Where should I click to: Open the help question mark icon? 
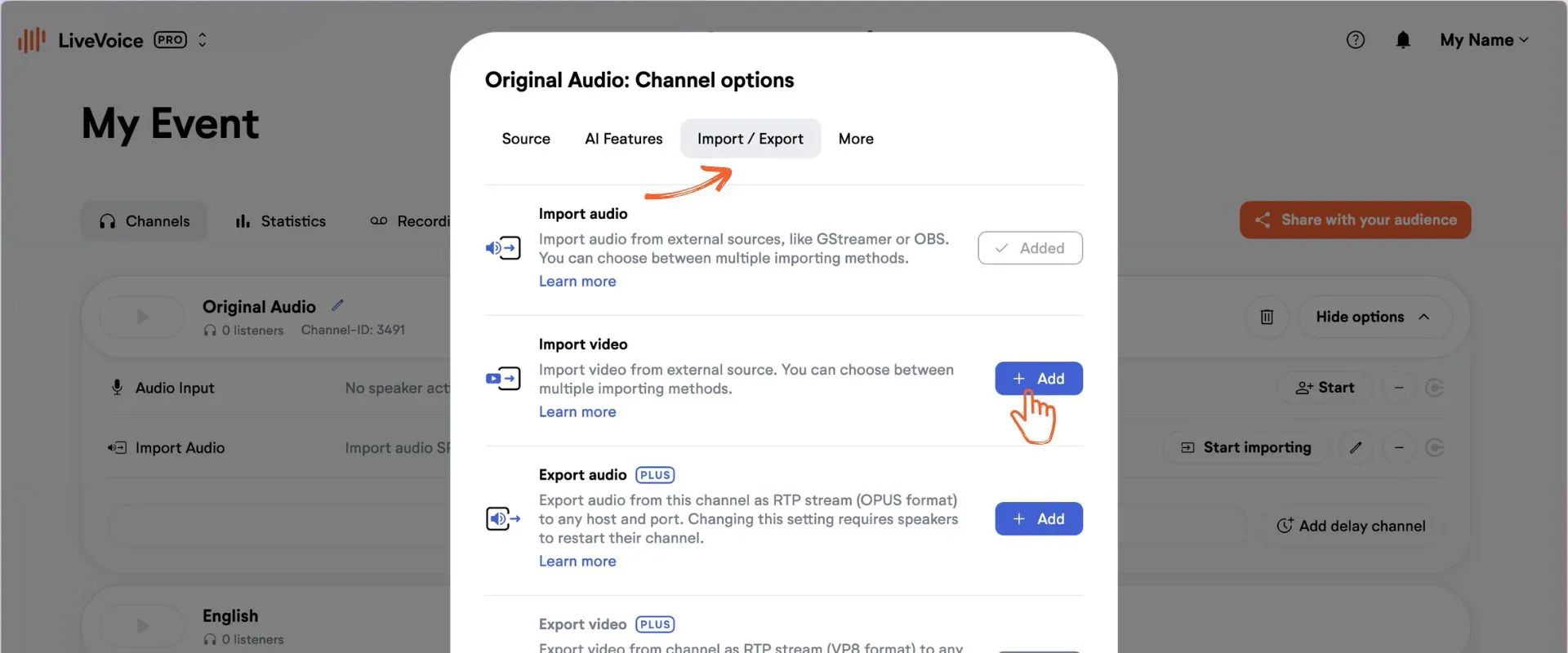(1356, 40)
